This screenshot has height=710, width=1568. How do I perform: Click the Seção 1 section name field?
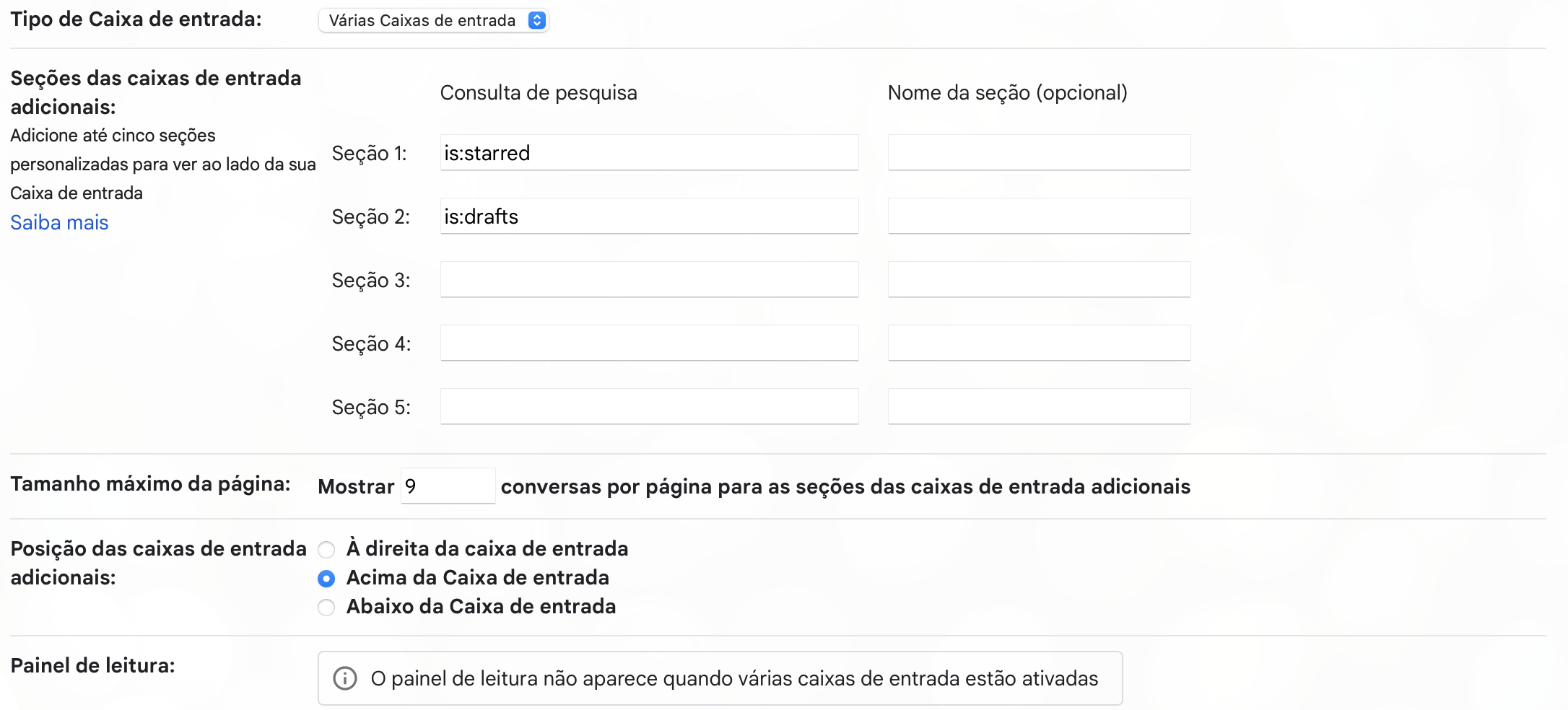point(1038,153)
